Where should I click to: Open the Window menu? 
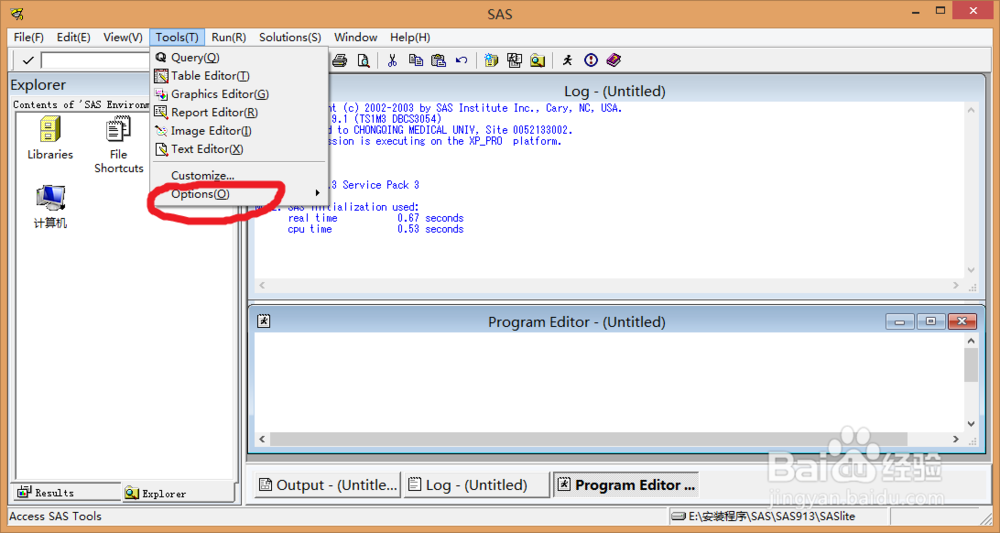click(x=356, y=37)
